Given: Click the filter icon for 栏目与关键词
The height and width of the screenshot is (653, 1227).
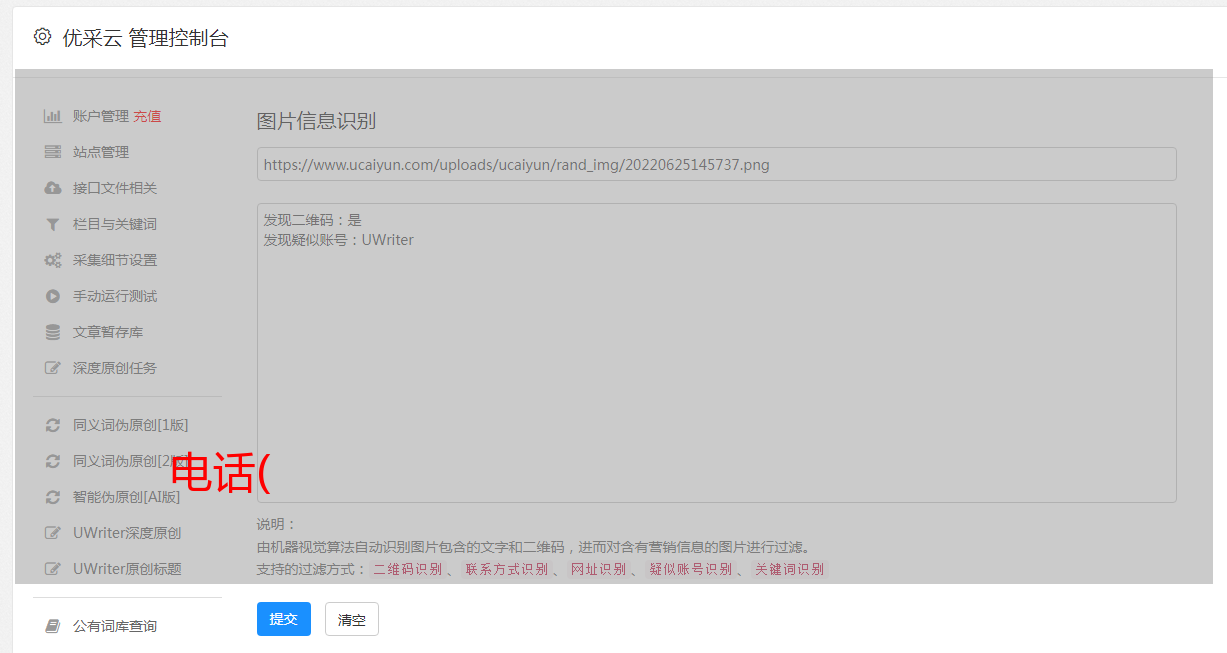Looking at the screenshot, I should [x=53, y=224].
